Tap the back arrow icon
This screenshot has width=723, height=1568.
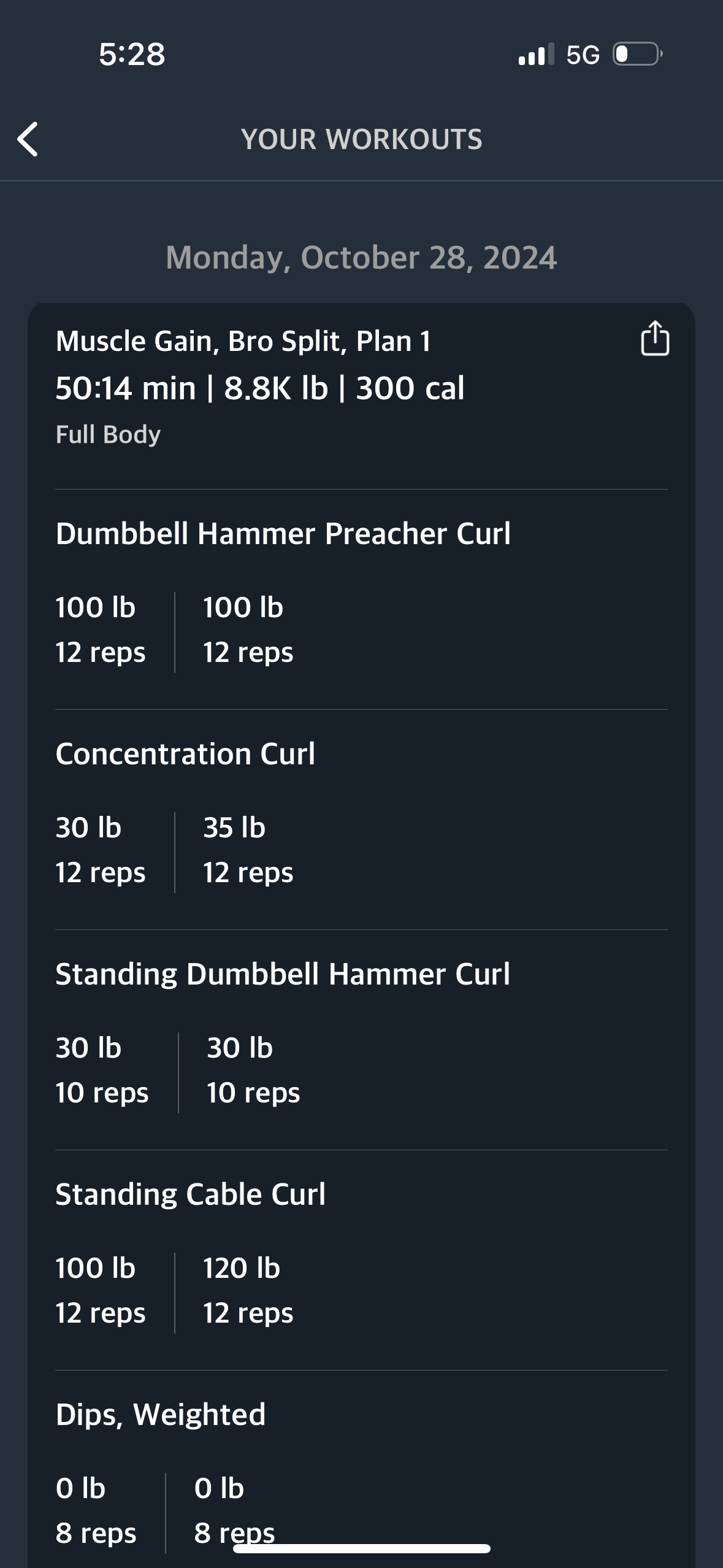(x=28, y=139)
